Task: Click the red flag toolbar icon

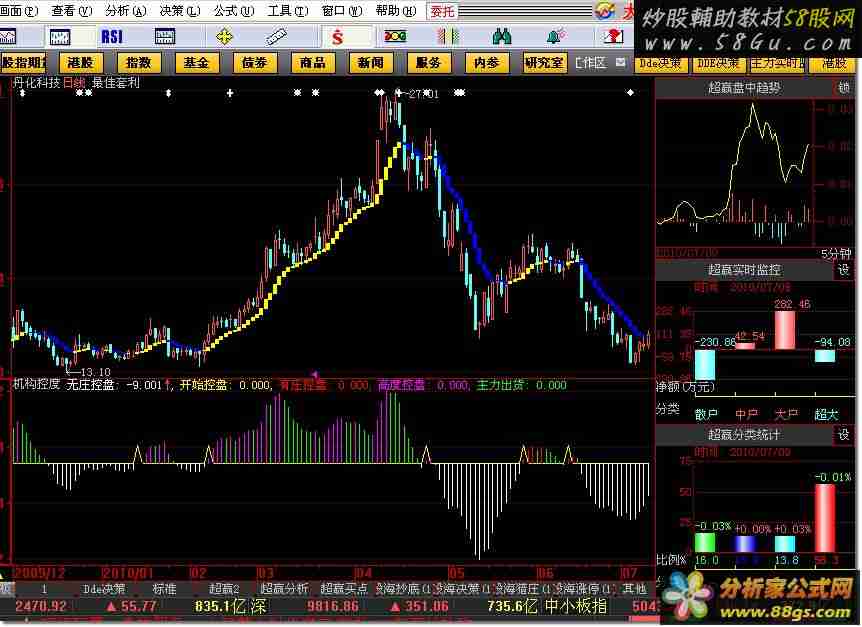Action: (614, 37)
